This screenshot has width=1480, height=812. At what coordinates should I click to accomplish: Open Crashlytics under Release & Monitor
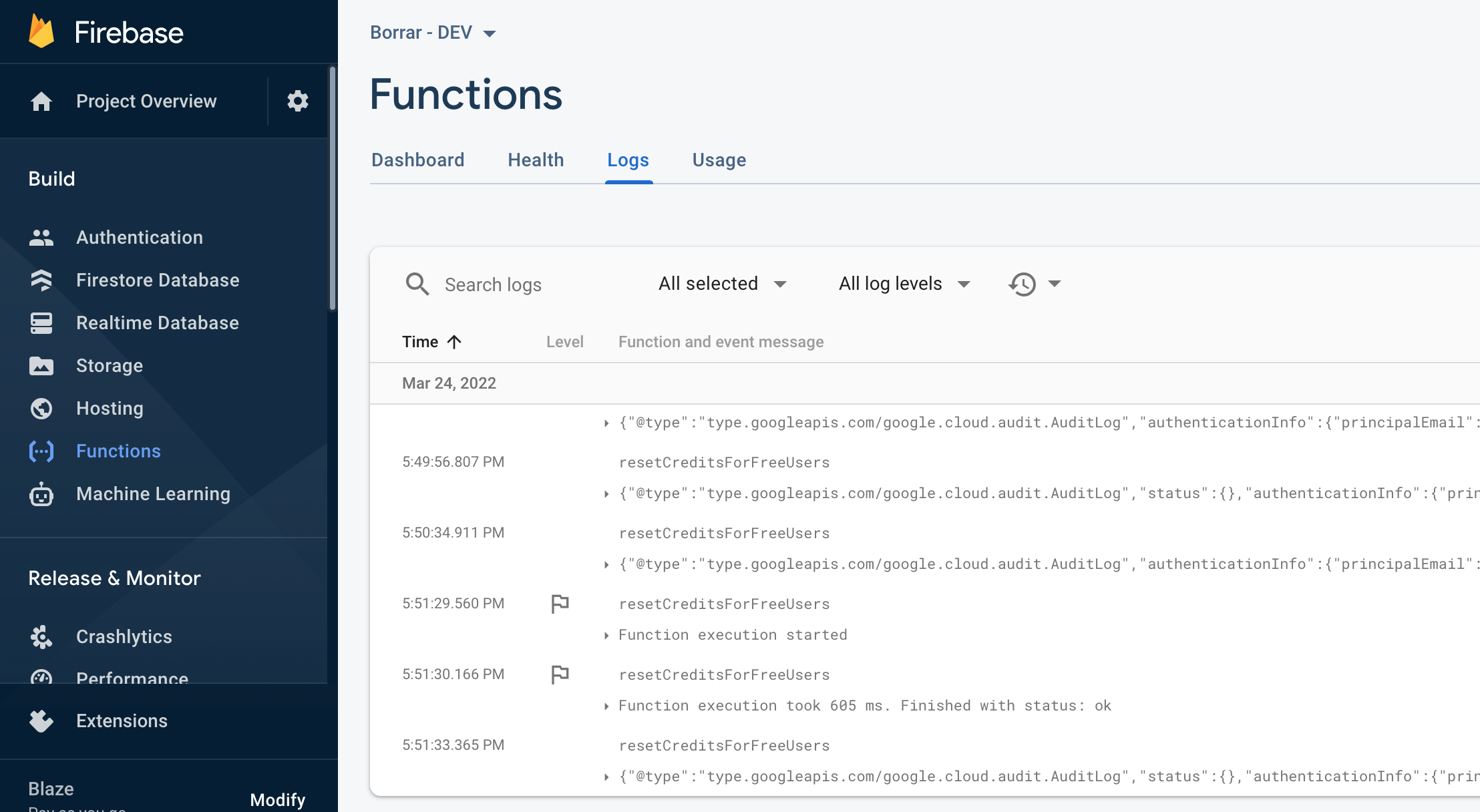pos(124,636)
